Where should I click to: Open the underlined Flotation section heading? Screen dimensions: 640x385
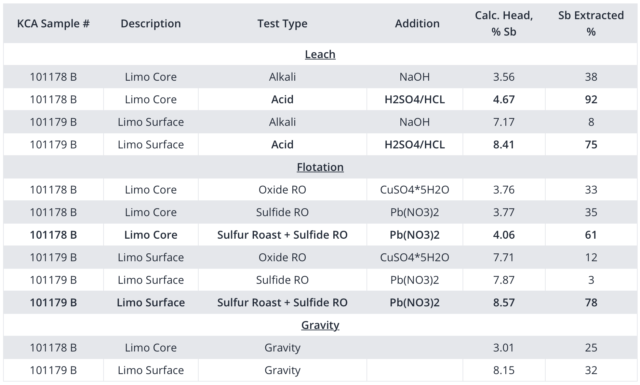[320, 167]
